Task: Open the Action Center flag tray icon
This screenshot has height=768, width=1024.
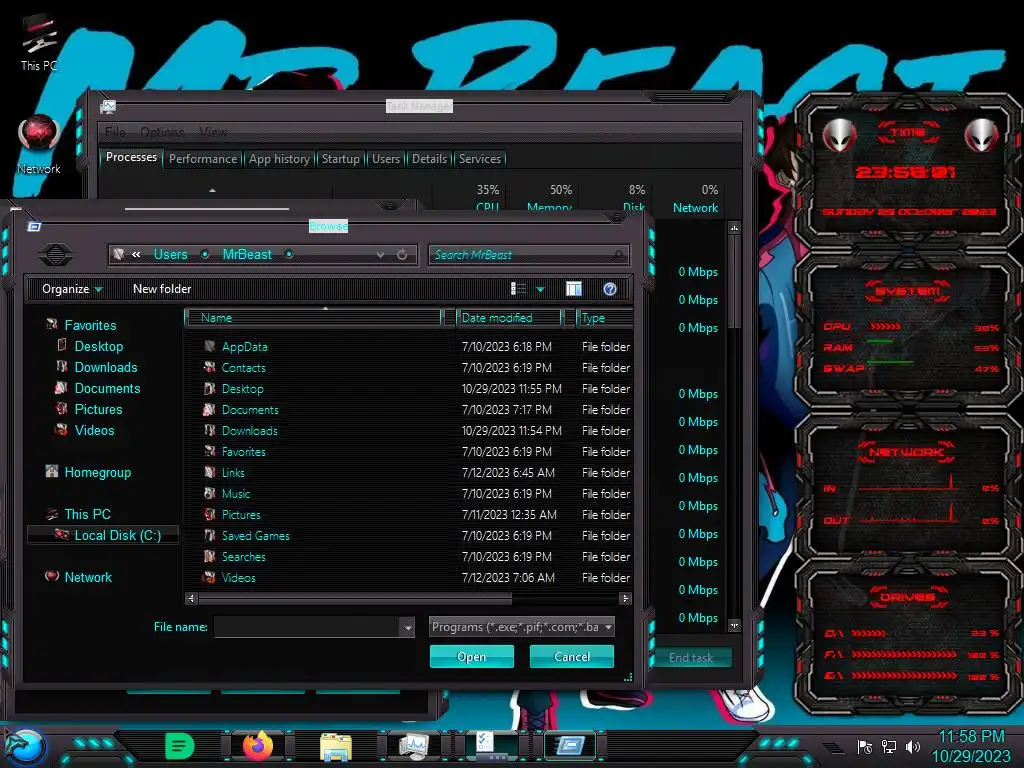Action: pyautogui.click(x=865, y=747)
